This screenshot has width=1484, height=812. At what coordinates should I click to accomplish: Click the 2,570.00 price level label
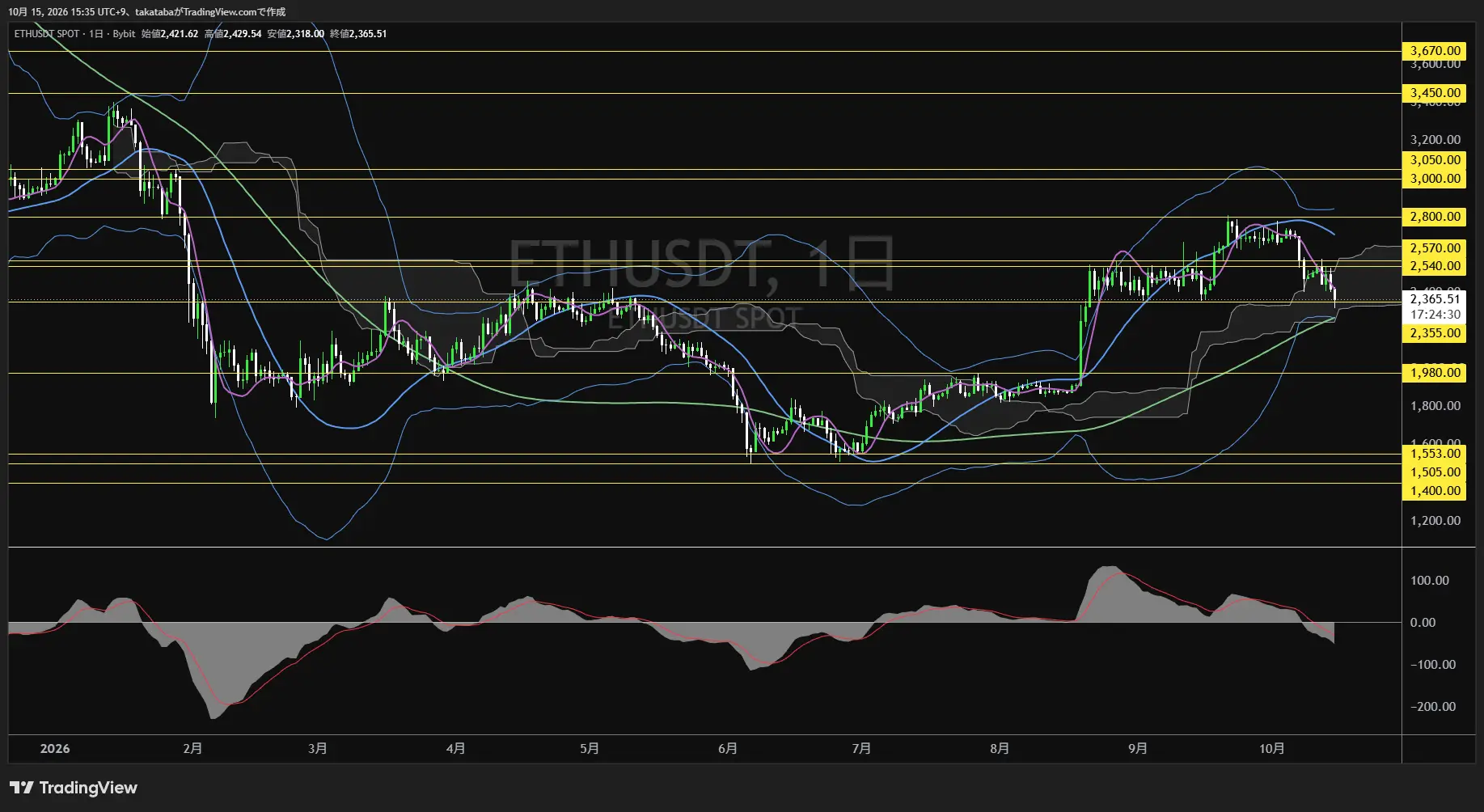point(1435,248)
